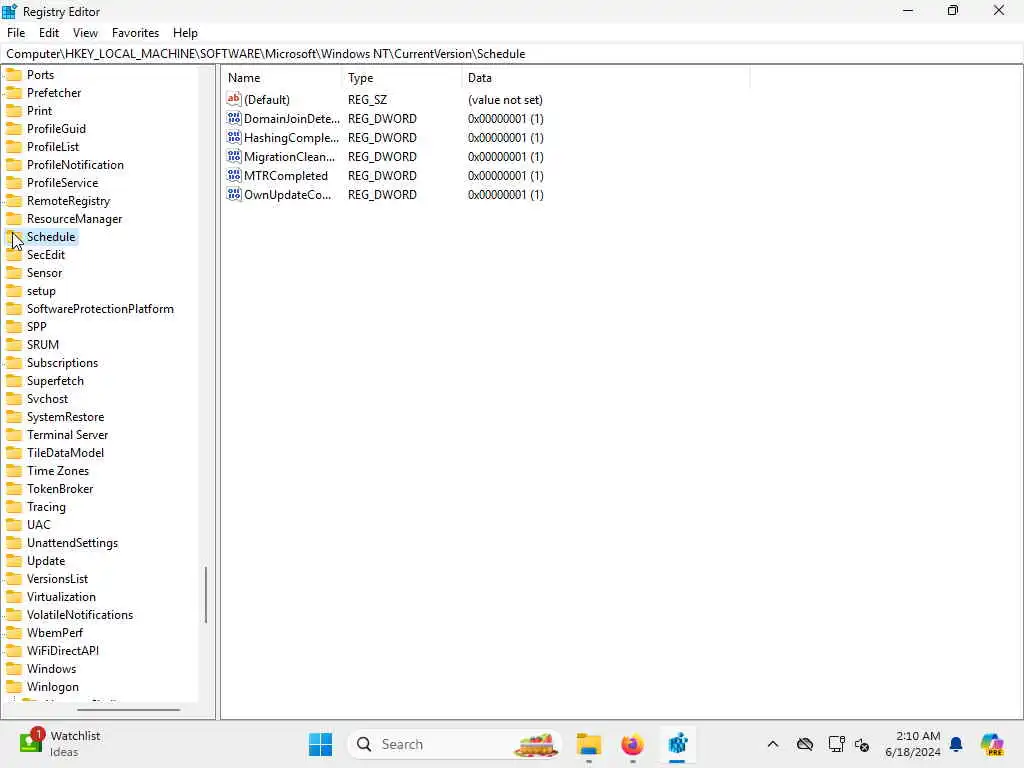Select the OwnUpdateCo... DWORD value icon
Screen dimensions: 1024x768
(x=234, y=194)
